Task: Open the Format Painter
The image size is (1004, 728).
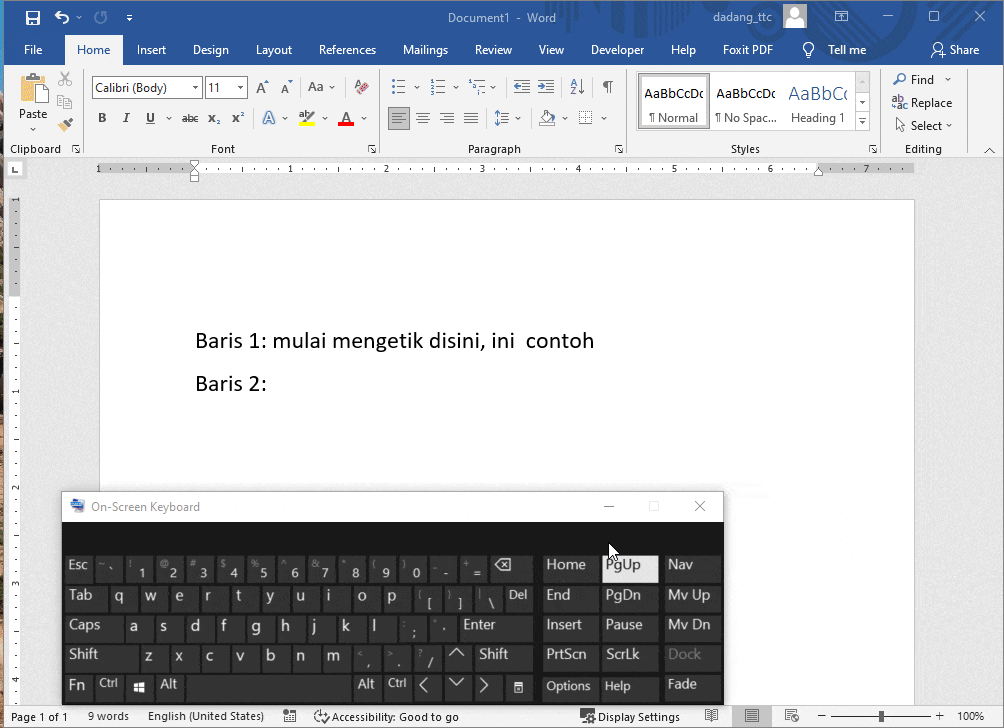Action: click(65, 124)
